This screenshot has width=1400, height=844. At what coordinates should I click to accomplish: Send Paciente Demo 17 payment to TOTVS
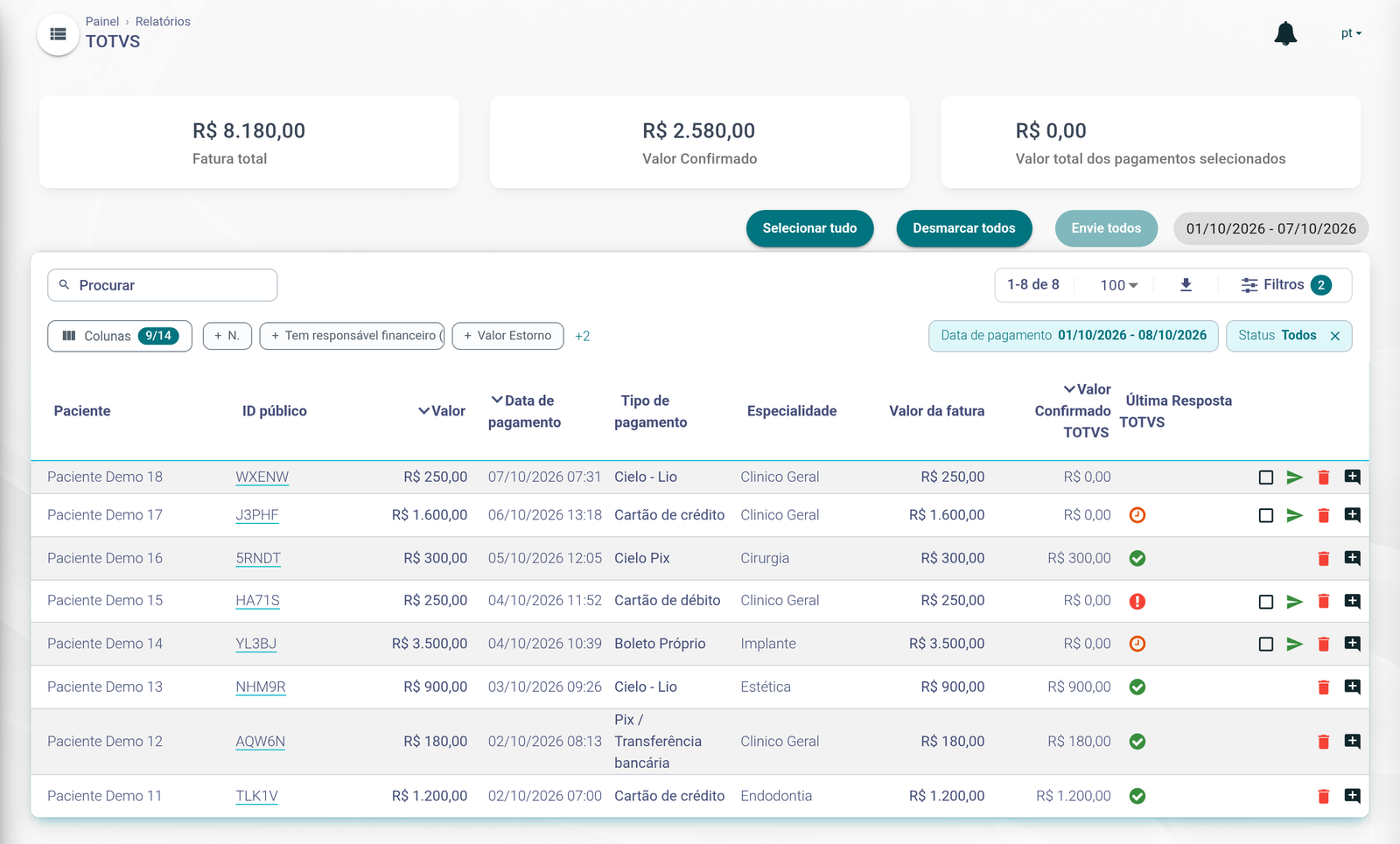click(1295, 516)
